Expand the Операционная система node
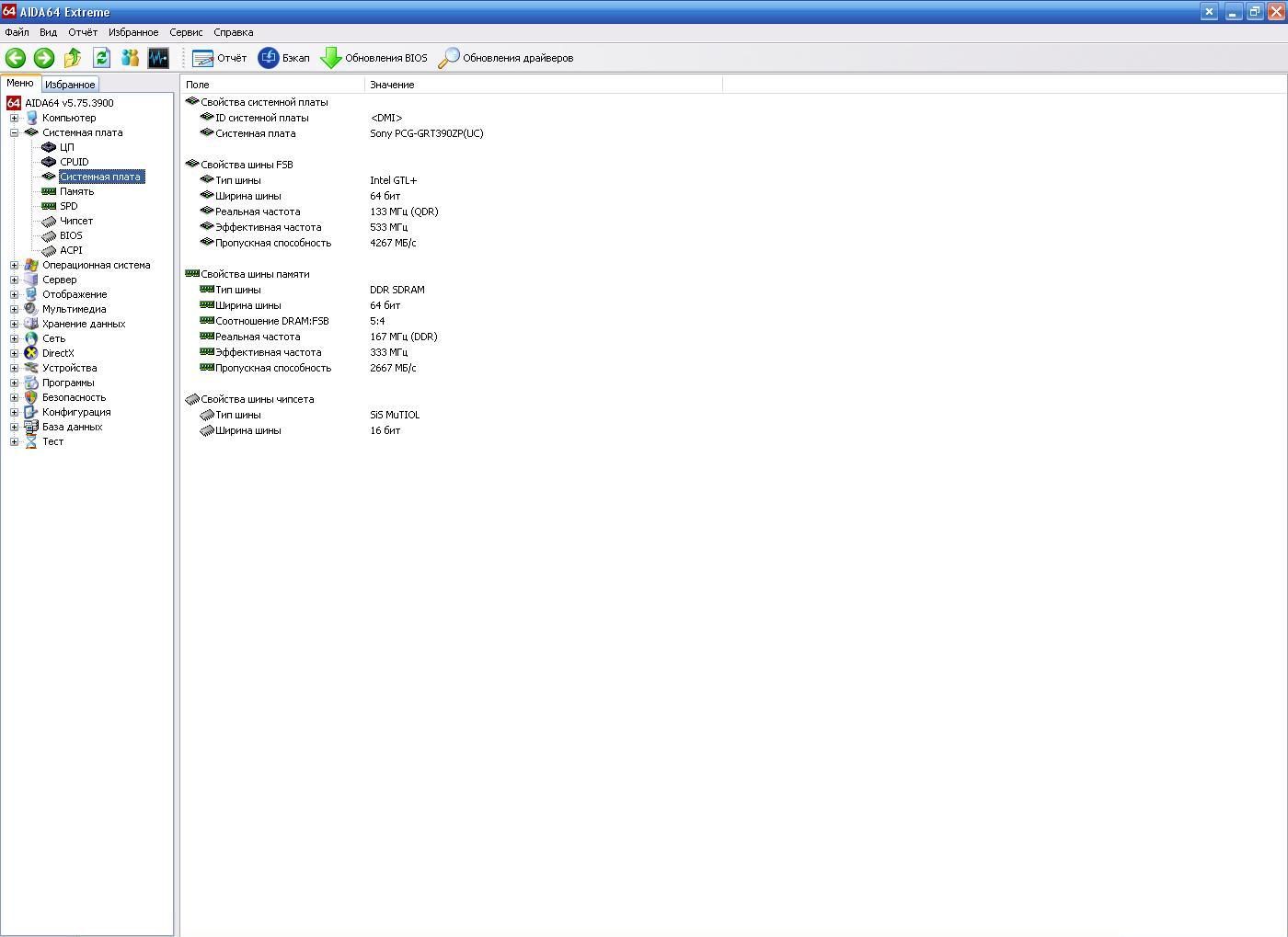 (14, 265)
